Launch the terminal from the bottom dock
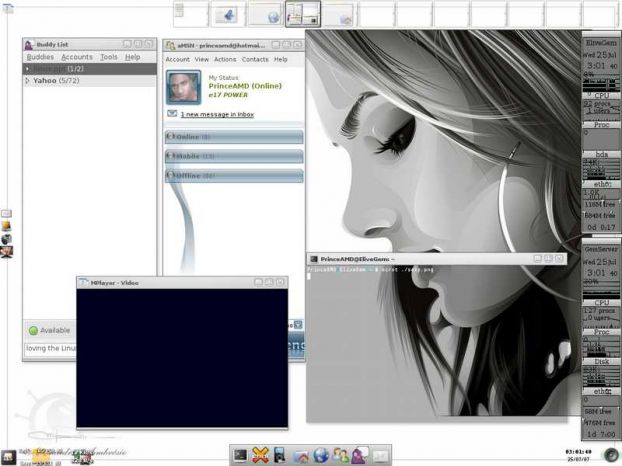Viewport: 622px width, 466px height. [x=240, y=456]
